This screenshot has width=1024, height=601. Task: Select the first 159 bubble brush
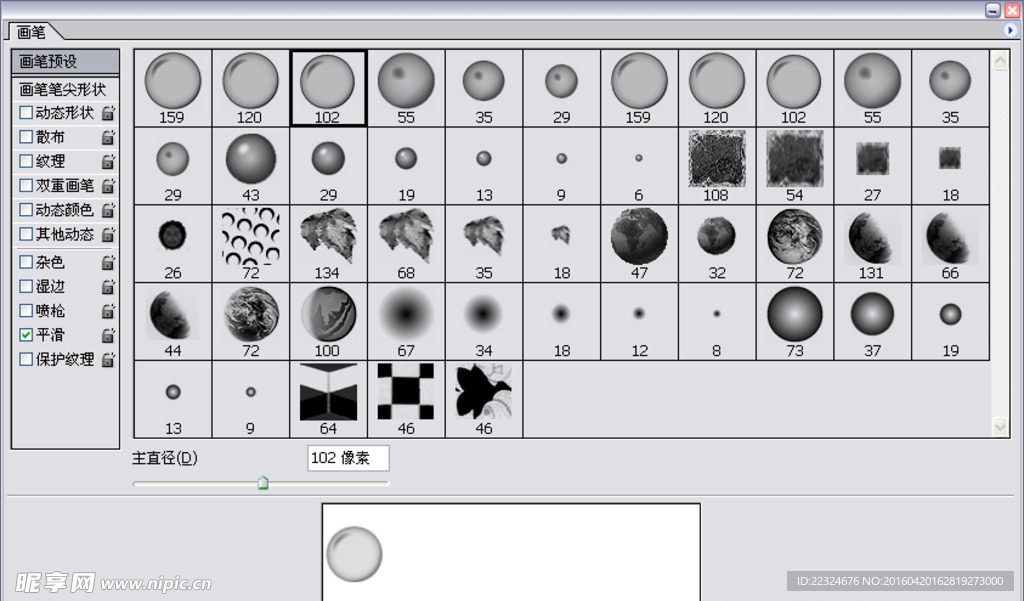[x=172, y=88]
